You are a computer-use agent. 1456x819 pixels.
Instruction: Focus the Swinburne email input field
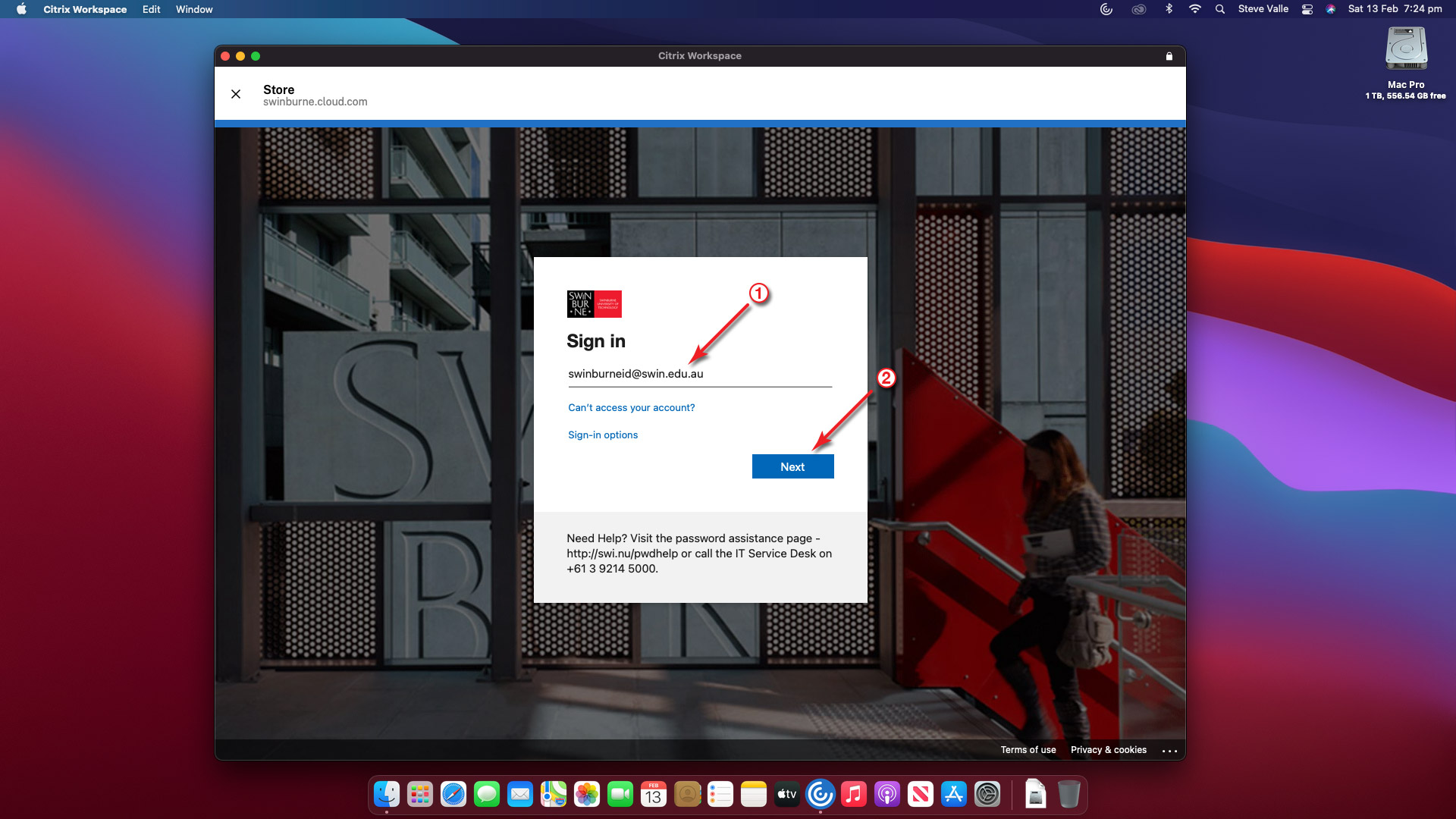[x=699, y=374]
